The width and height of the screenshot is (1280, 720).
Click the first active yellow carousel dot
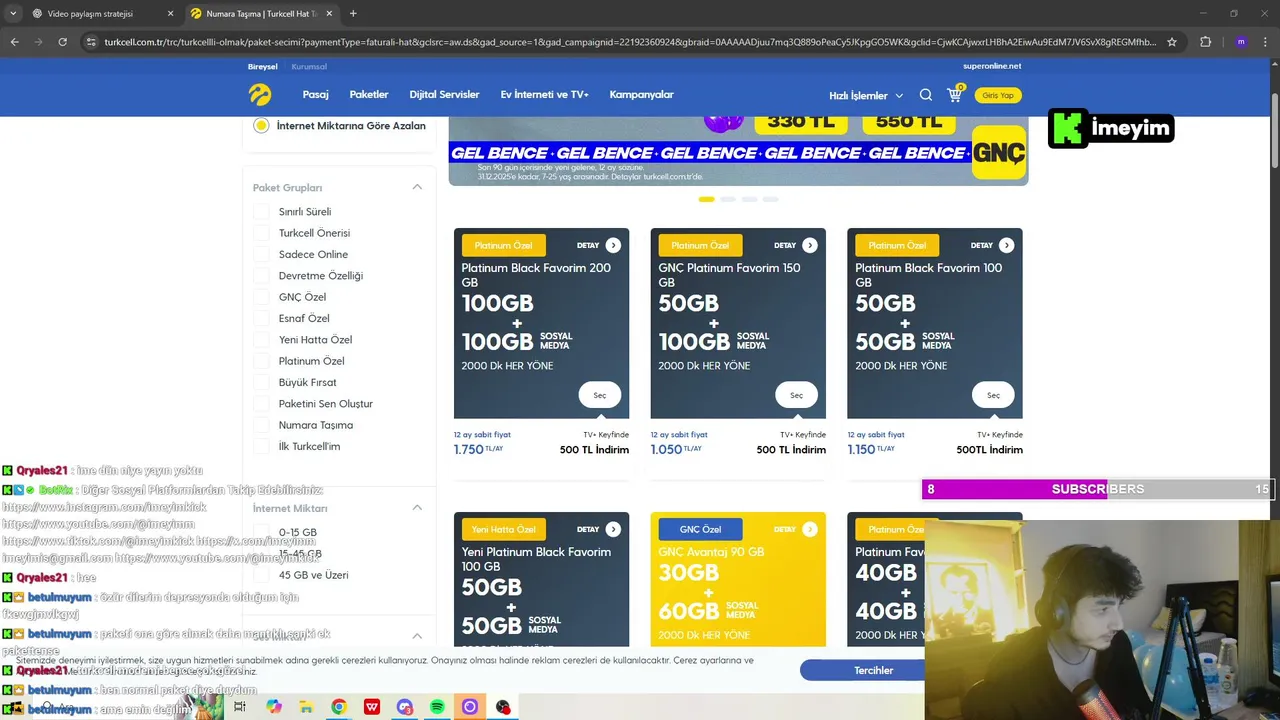pos(706,199)
